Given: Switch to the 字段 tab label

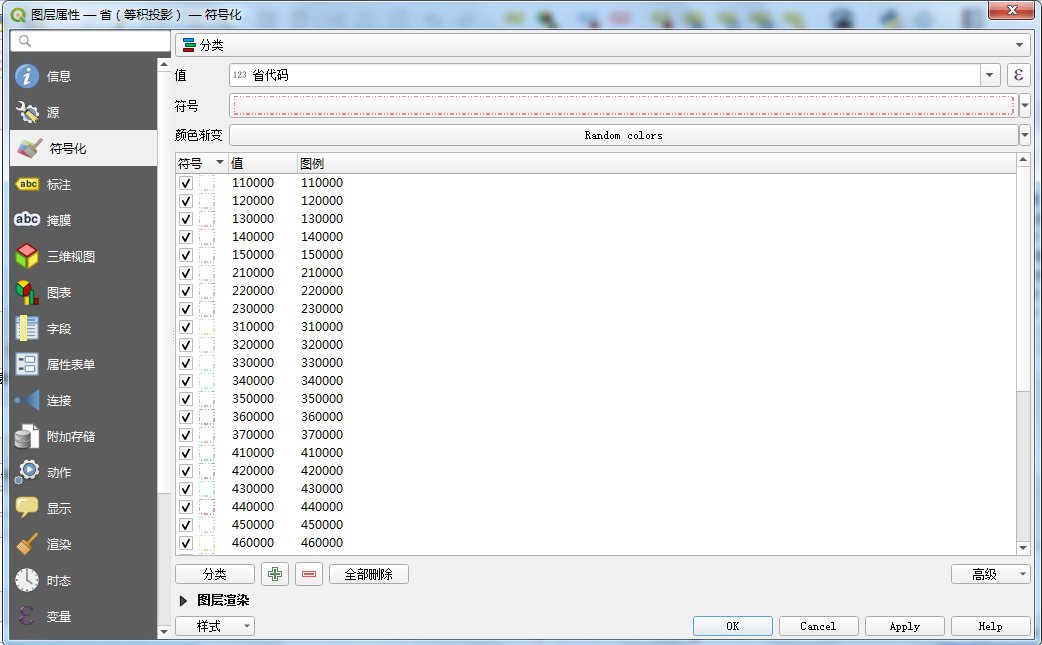Looking at the screenshot, I should (59, 329).
